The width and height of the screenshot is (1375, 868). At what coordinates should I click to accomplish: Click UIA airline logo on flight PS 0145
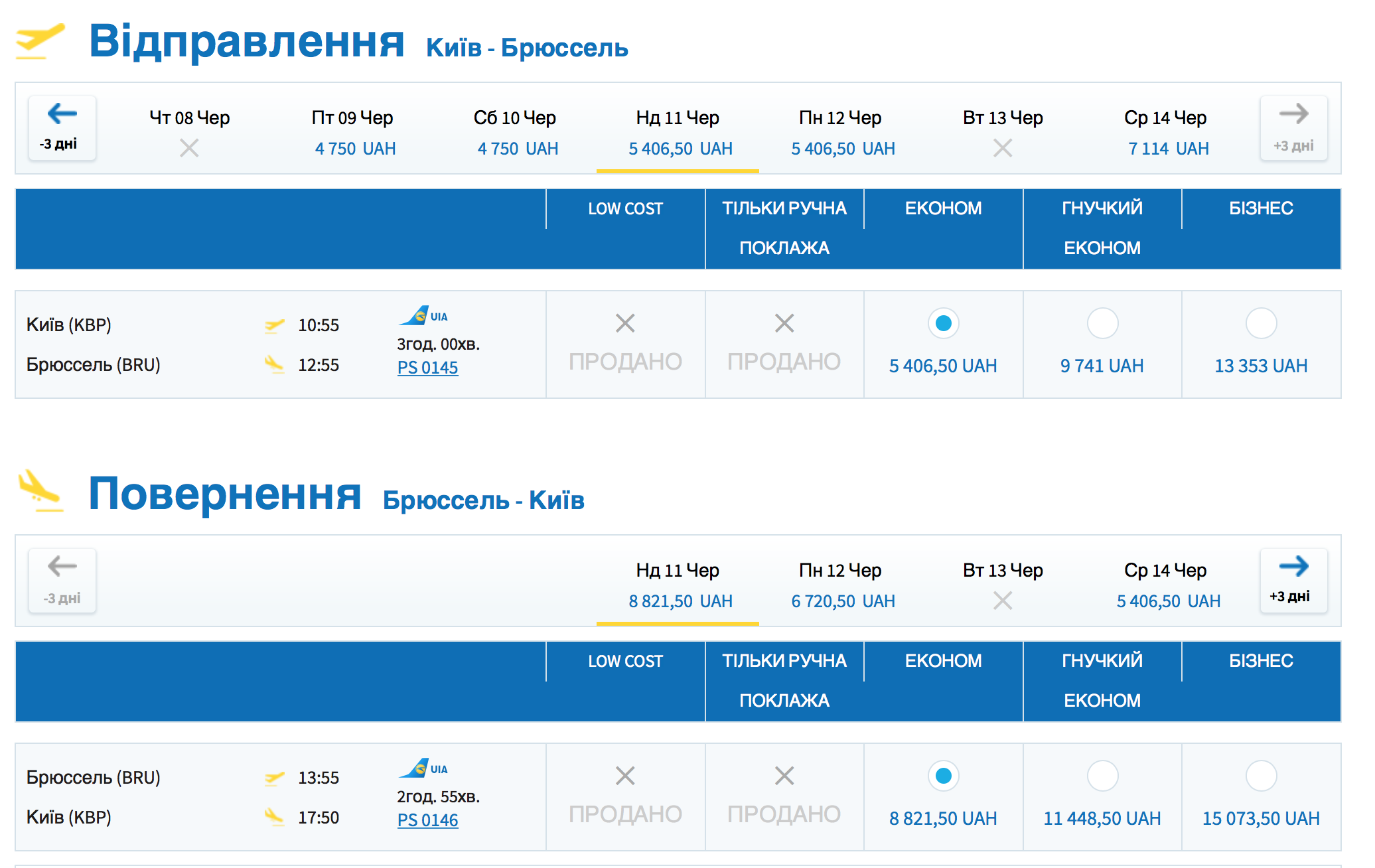click(x=423, y=315)
